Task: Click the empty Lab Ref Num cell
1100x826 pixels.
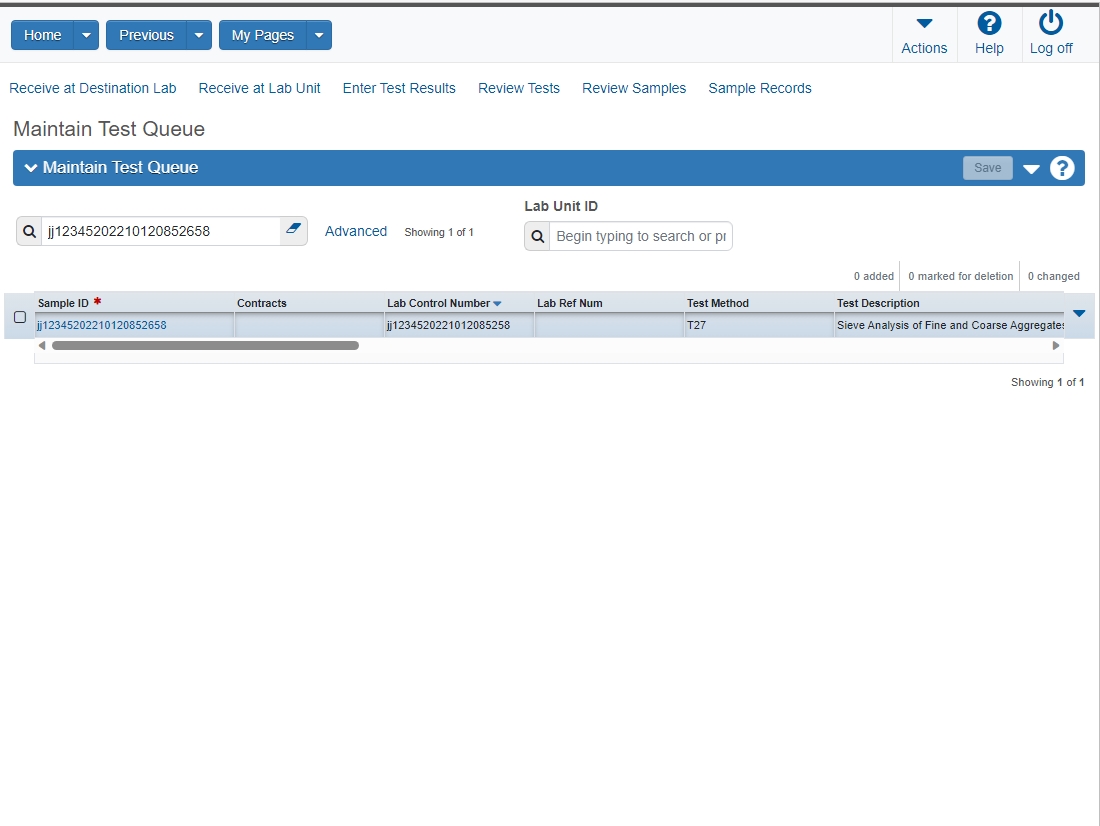Action: 609,326
